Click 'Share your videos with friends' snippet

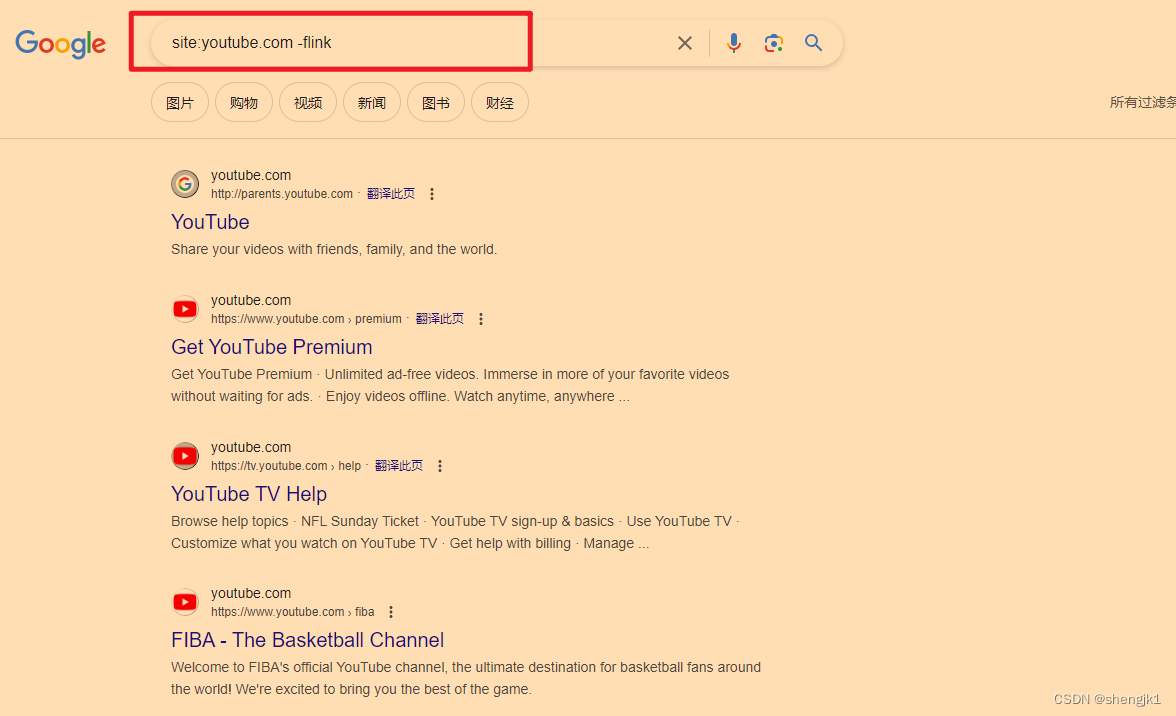pyautogui.click(x=334, y=250)
